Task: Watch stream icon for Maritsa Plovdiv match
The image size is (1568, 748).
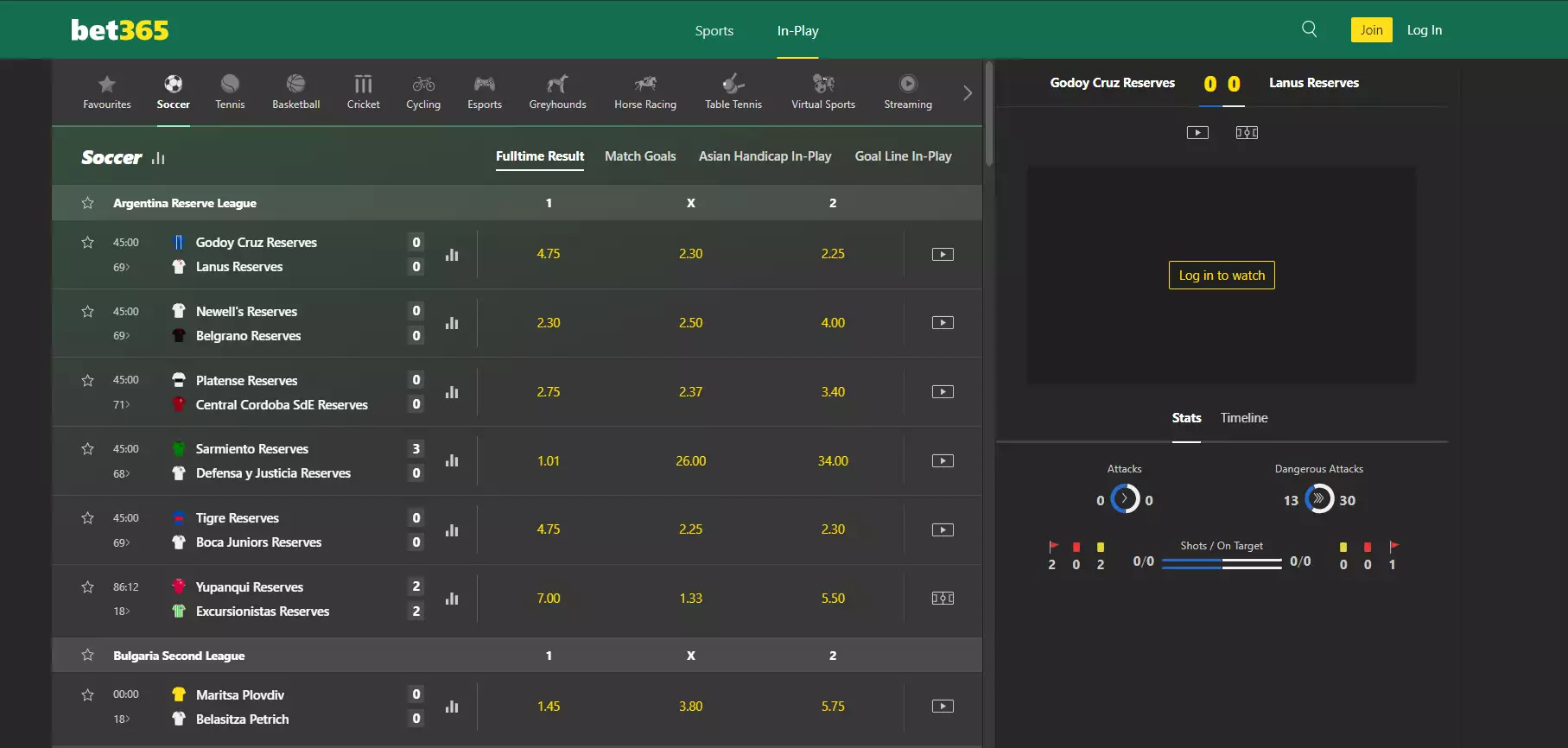Action: tap(943, 706)
